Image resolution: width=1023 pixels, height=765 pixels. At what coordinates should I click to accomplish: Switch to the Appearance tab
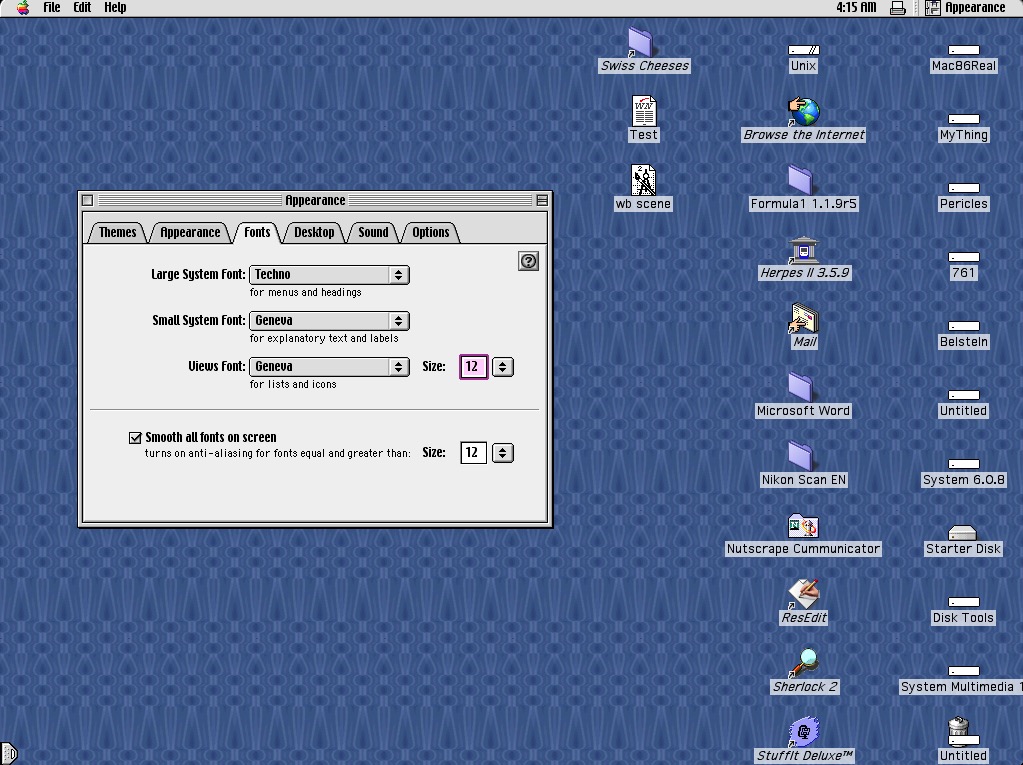click(x=191, y=232)
